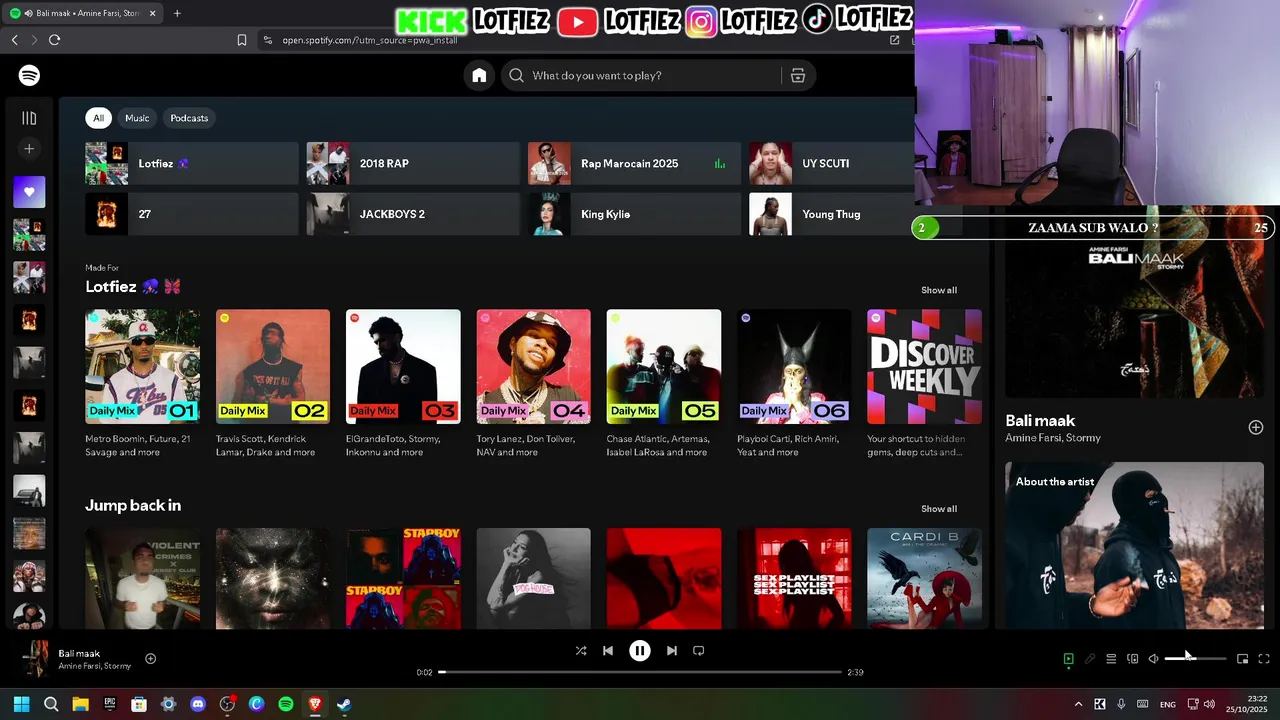Pause the current song

pyautogui.click(x=640, y=651)
